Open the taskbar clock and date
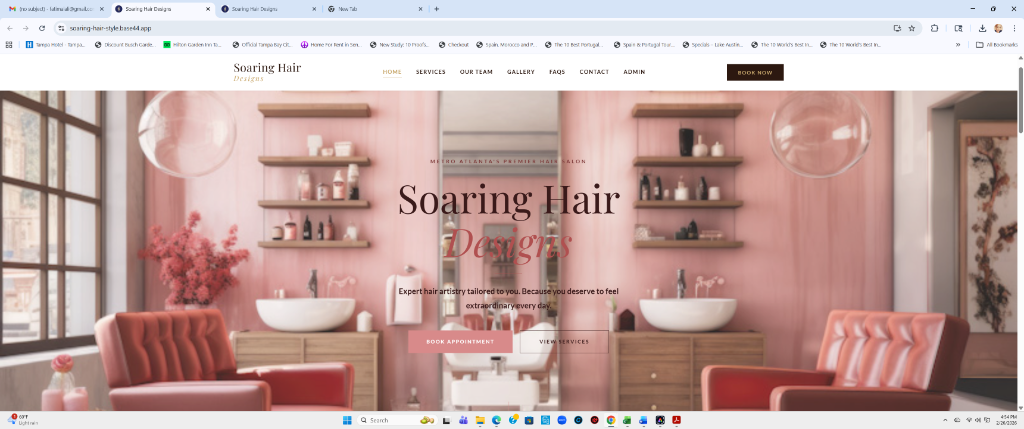 pyautogui.click(x=1008, y=420)
